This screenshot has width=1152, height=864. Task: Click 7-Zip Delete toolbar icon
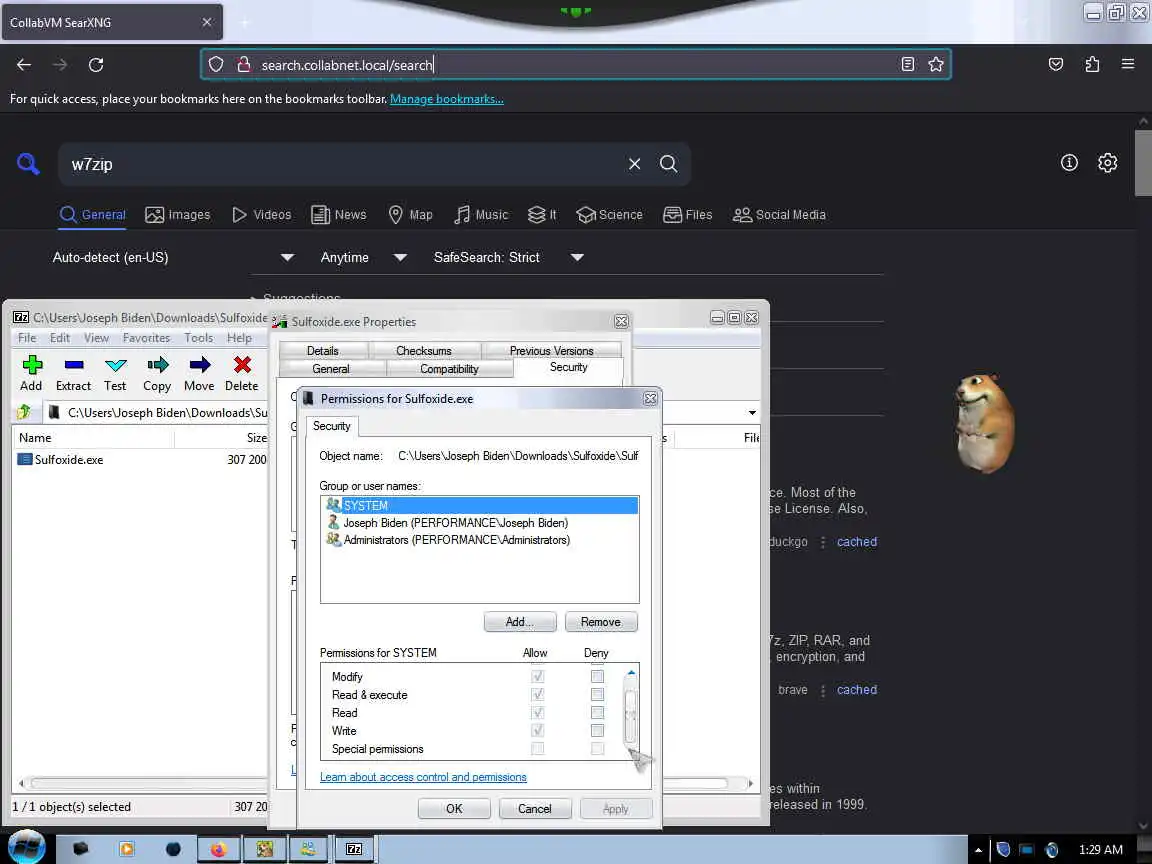click(242, 365)
